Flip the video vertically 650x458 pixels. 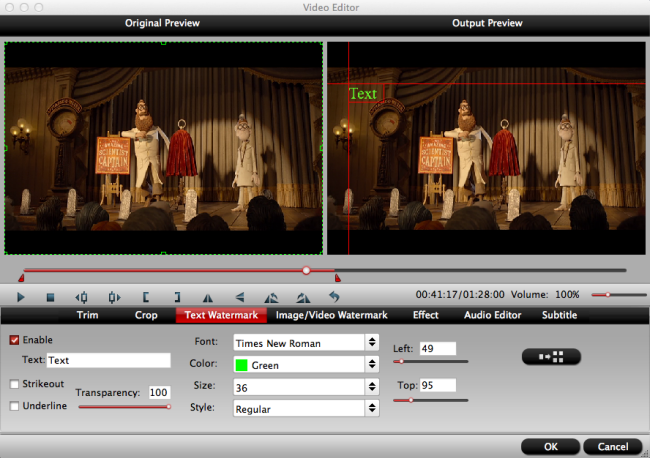[240, 297]
